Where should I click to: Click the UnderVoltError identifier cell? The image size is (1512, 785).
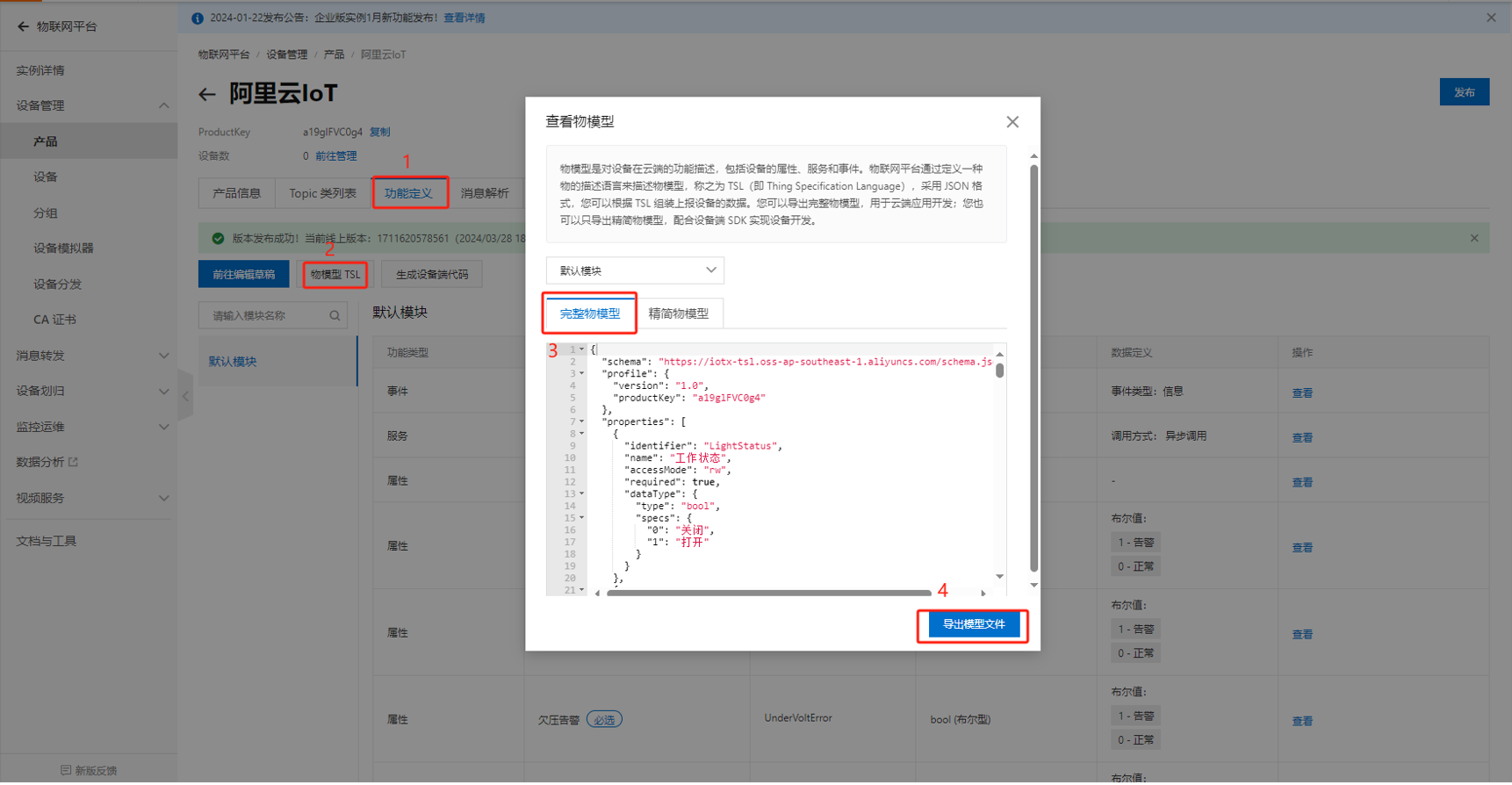pyautogui.click(x=798, y=718)
